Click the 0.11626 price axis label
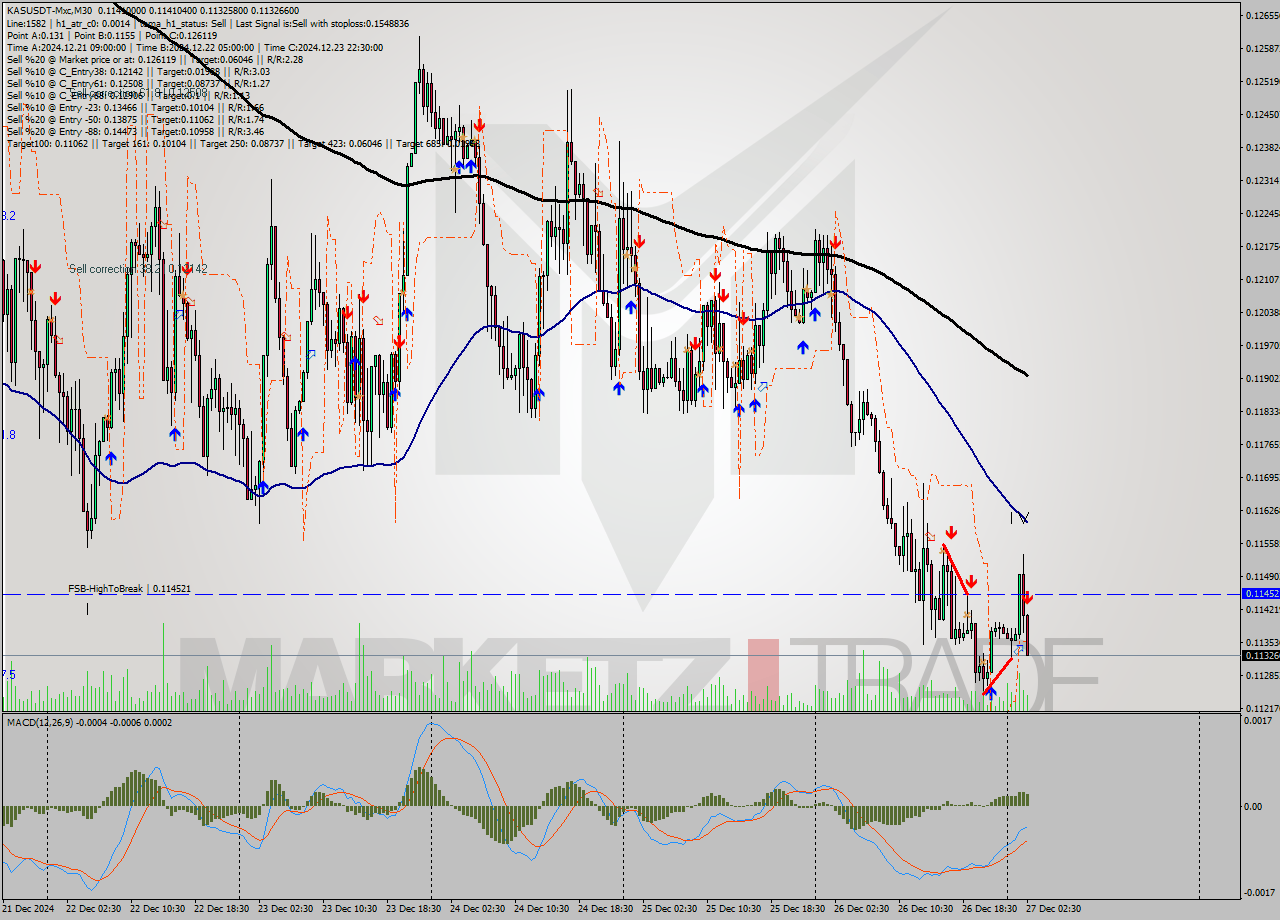The image size is (1280, 920). pyautogui.click(x=1261, y=511)
